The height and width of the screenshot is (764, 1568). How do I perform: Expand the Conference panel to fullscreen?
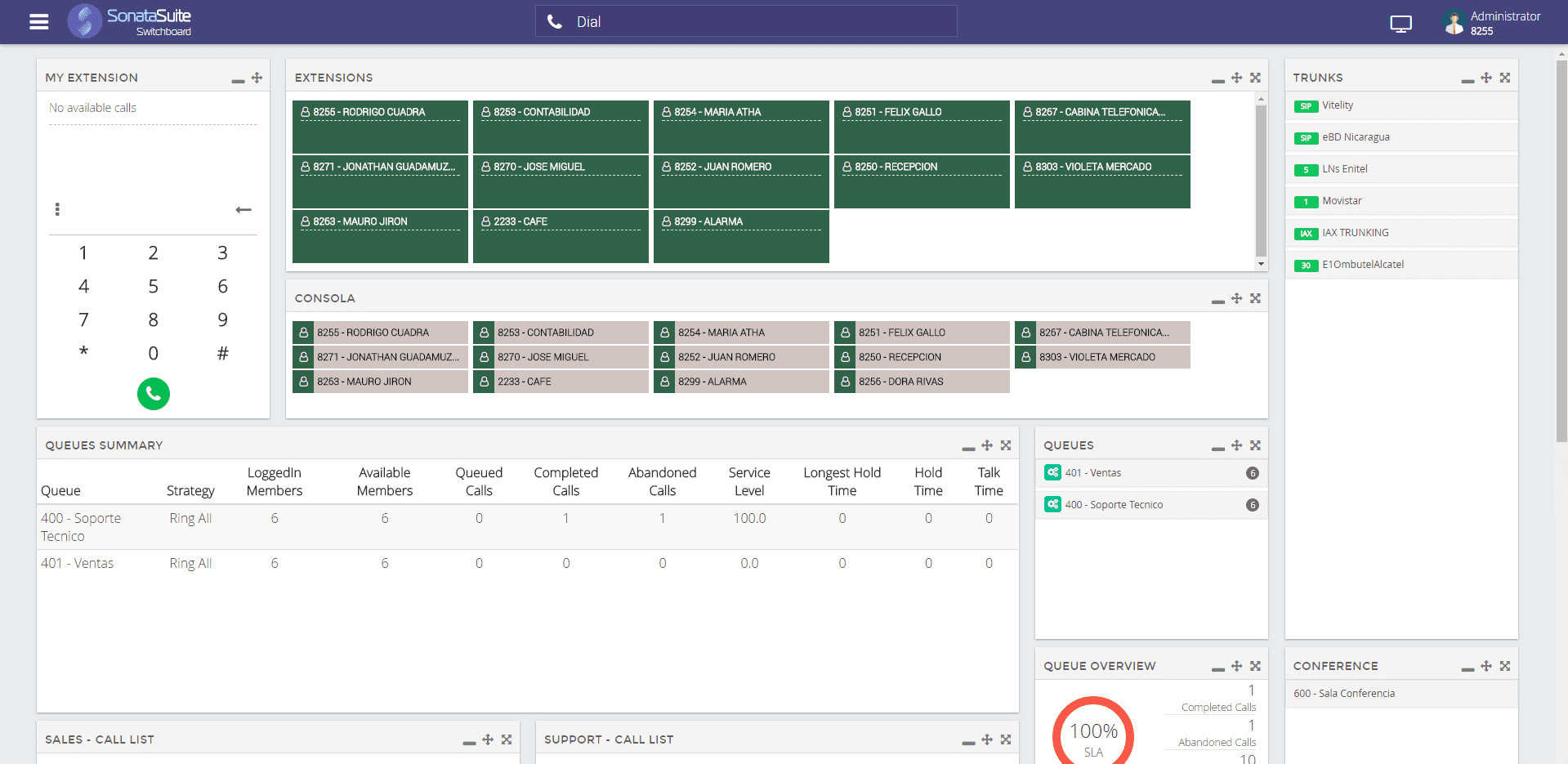point(1505,666)
